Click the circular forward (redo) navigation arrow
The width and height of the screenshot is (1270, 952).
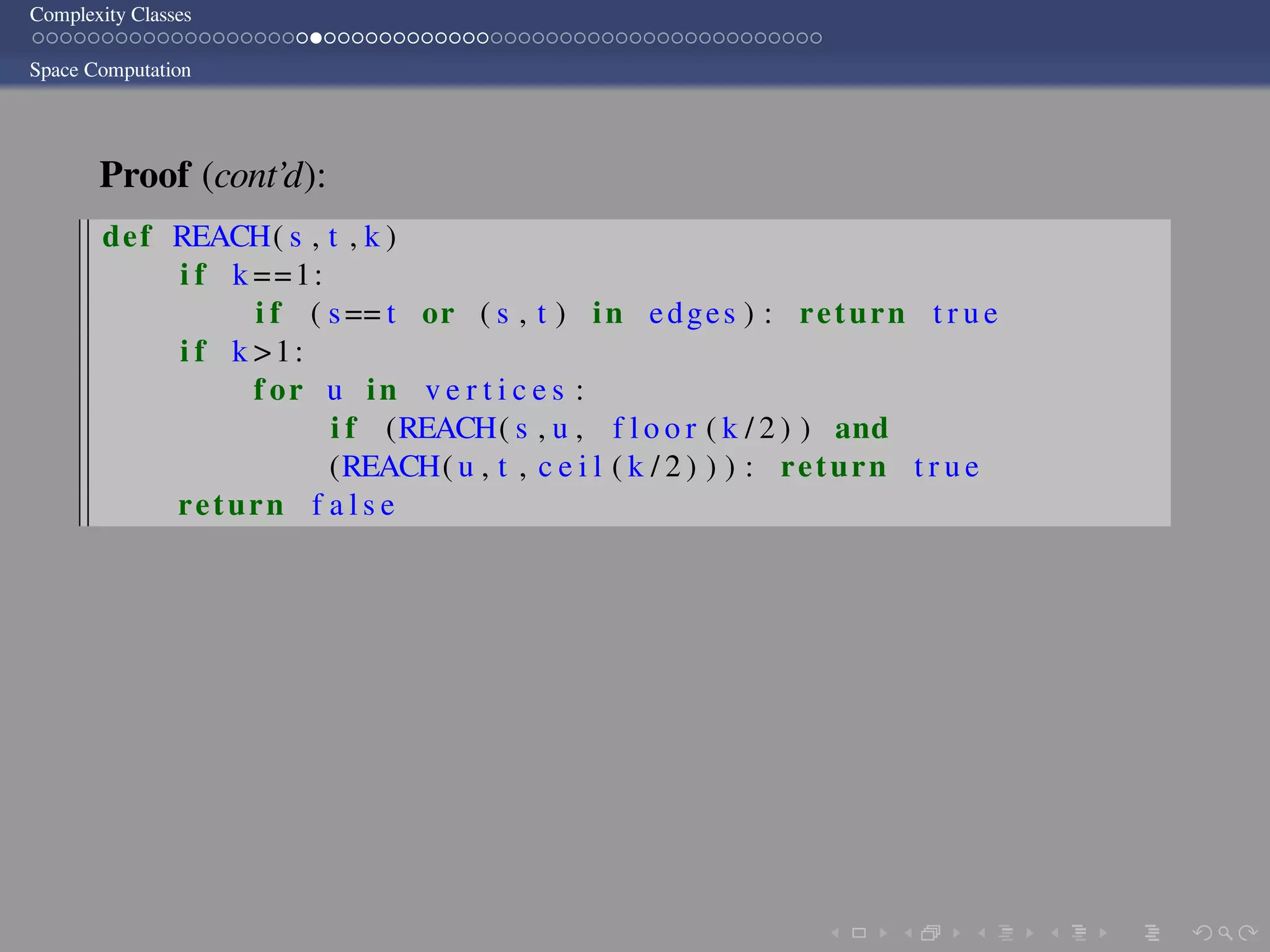point(1248,932)
